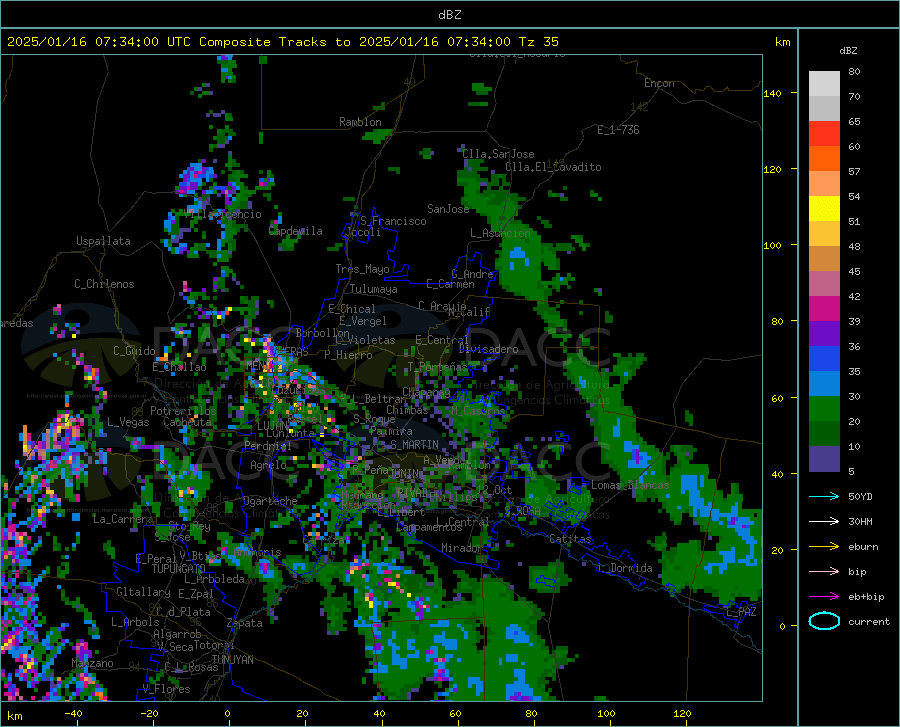Click the 'TUNUYAN' place label
Viewport: 900px width, 727px height.
(232, 660)
